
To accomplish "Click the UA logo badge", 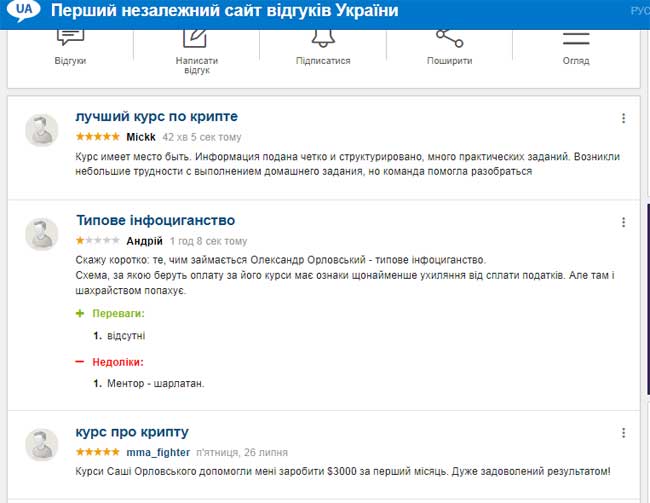I will [22, 12].
